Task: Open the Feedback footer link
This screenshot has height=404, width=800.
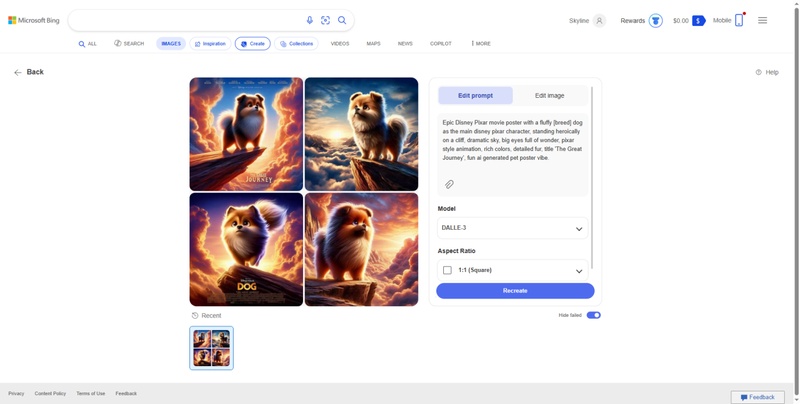Action: [126, 394]
